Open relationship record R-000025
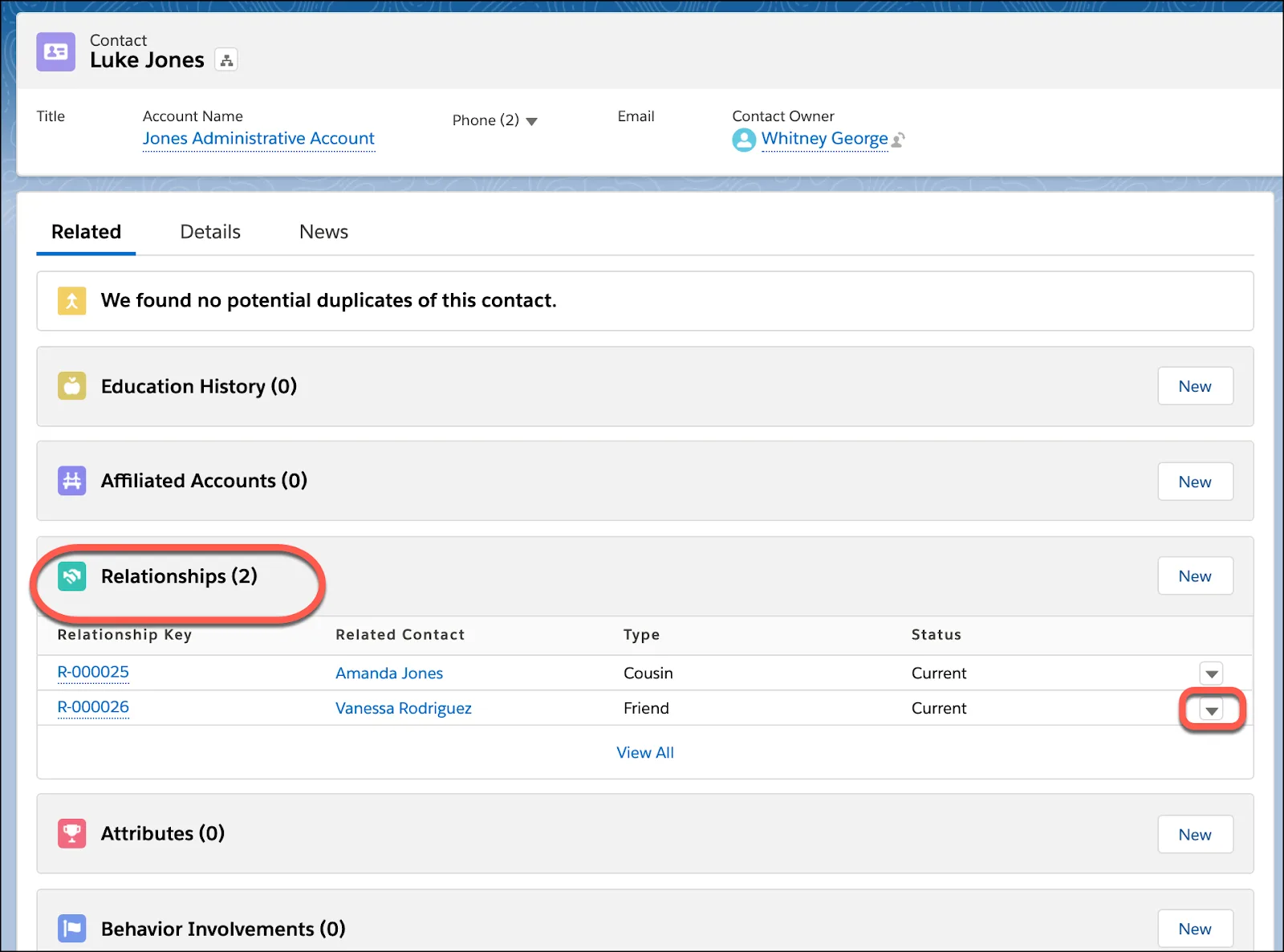Image resolution: width=1284 pixels, height=952 pixels. click(x=93, y=673)
